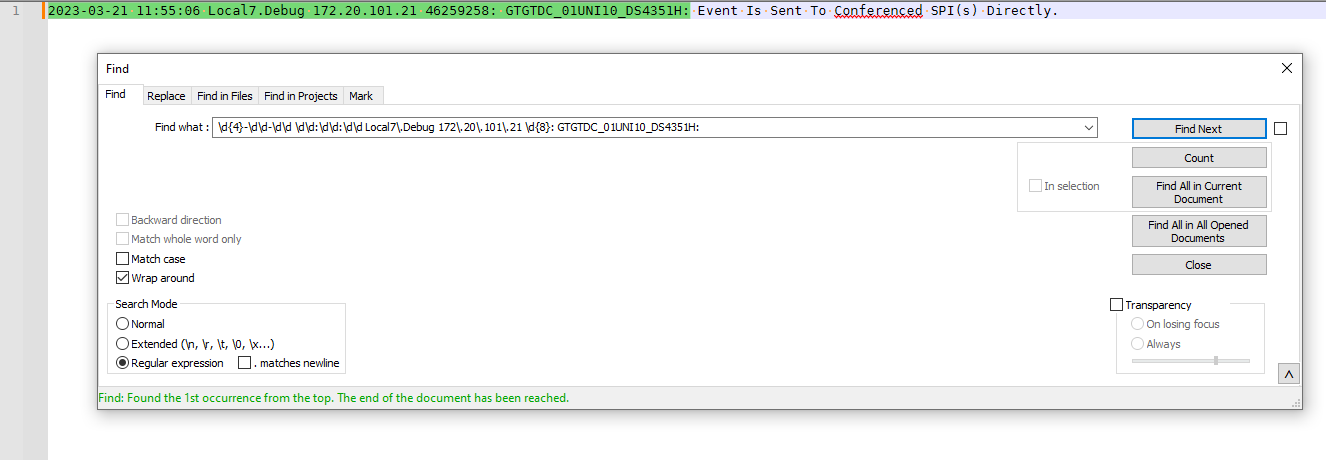Click the highlighted match in editor line 1
Screen dimensions: 1326x460
pos(368,11)
